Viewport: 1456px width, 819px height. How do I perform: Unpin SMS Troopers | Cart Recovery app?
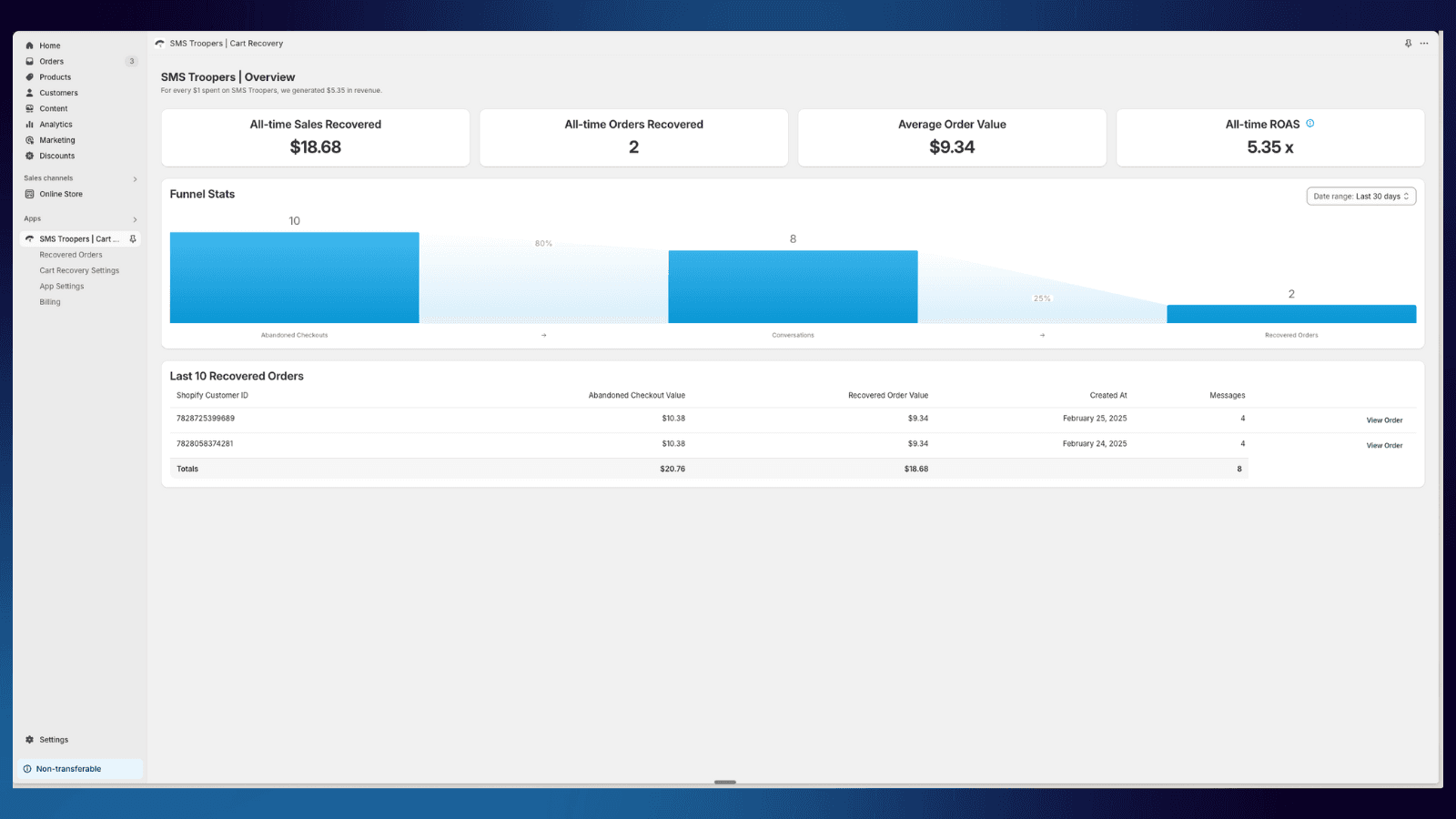click(133, 238)
